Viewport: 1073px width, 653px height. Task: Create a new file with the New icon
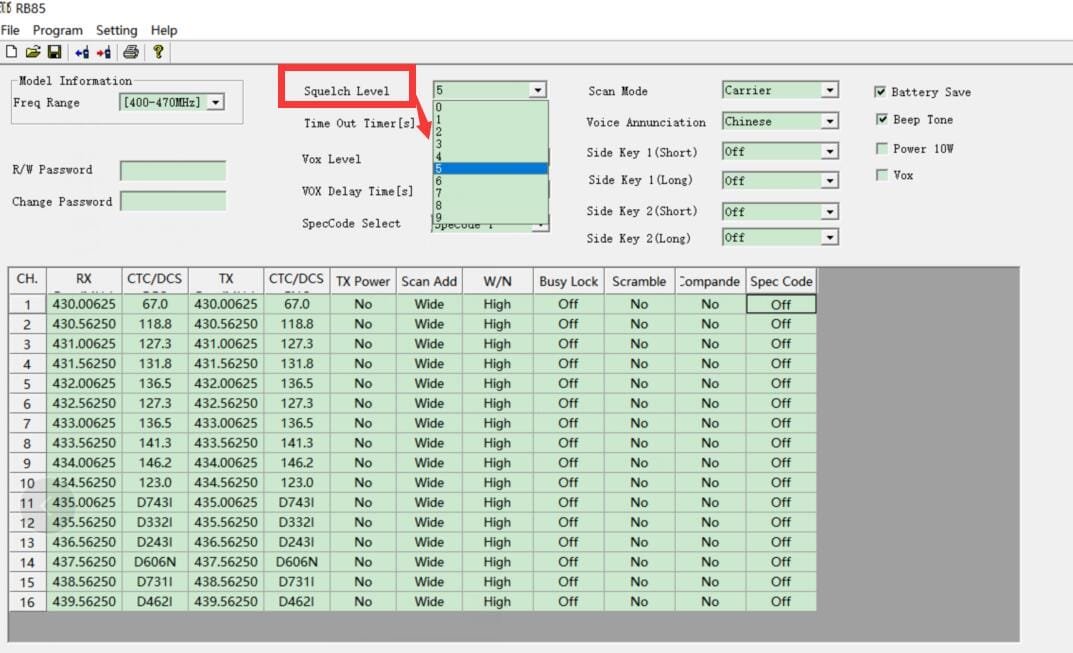tap(11, 52)
